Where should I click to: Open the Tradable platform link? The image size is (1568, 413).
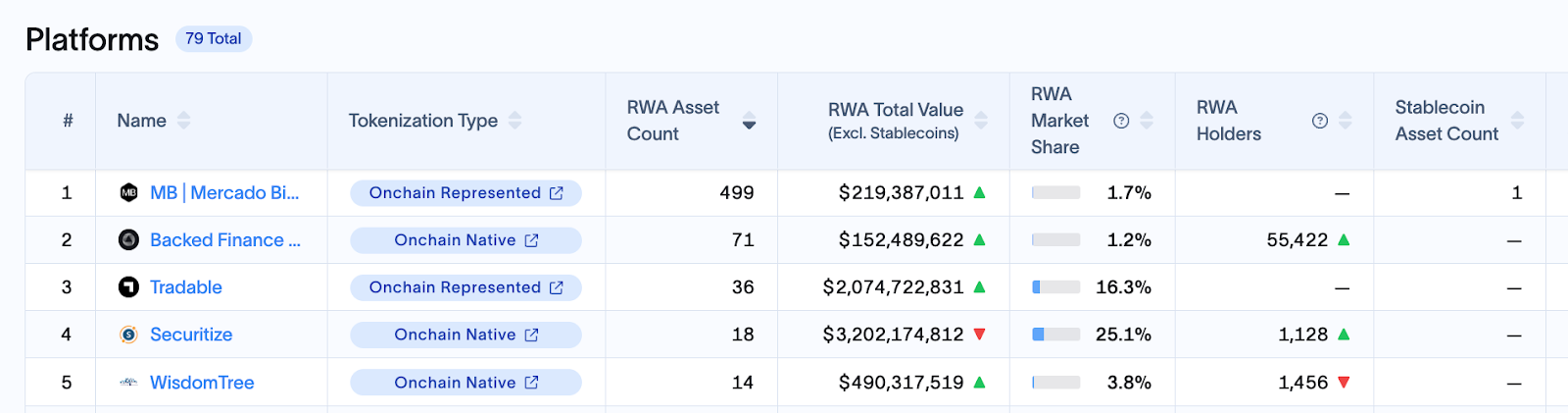pyautogui.click(x=186, y=286)
